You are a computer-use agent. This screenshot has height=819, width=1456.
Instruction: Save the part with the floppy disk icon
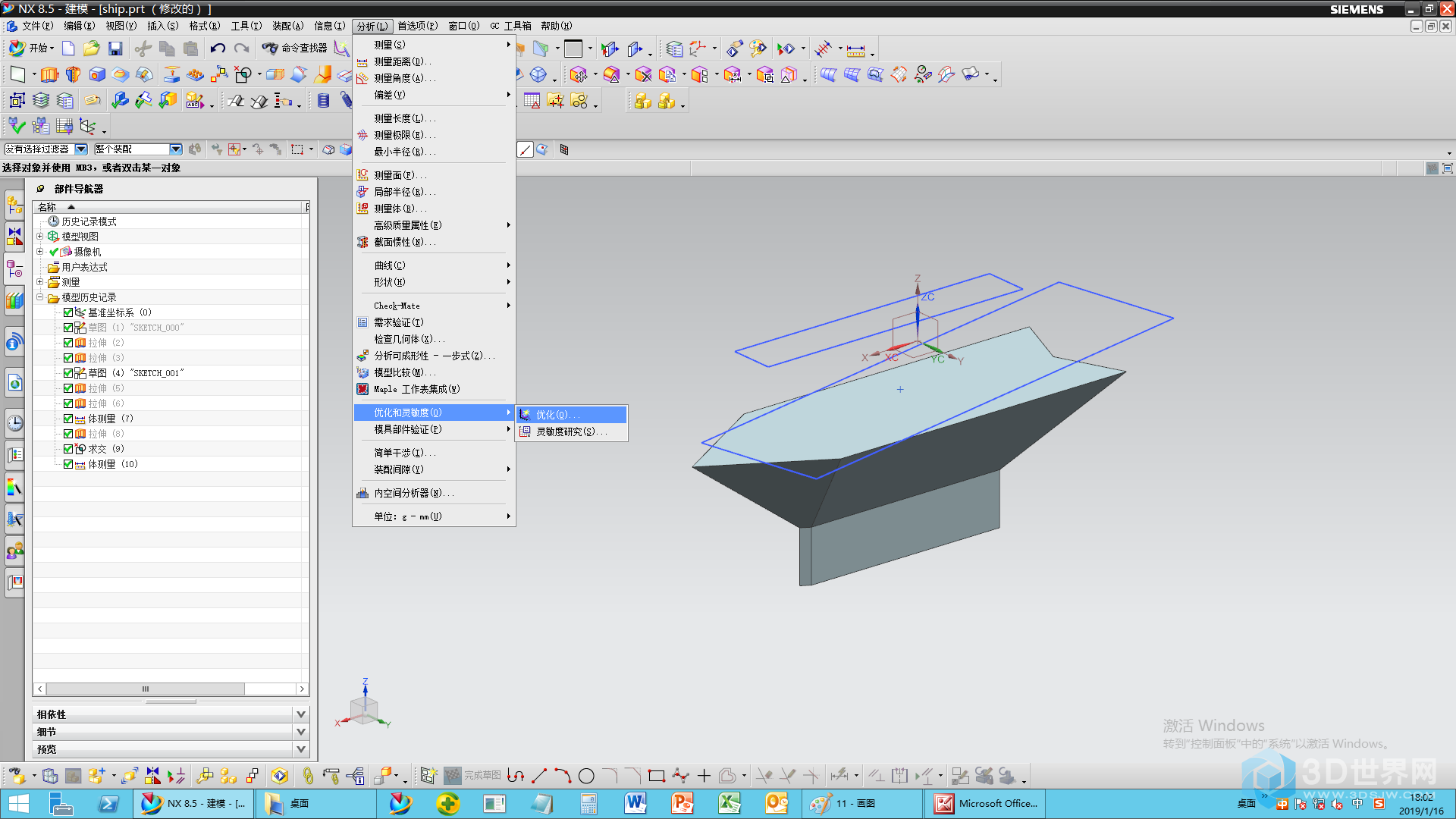(x=115, y=49)
